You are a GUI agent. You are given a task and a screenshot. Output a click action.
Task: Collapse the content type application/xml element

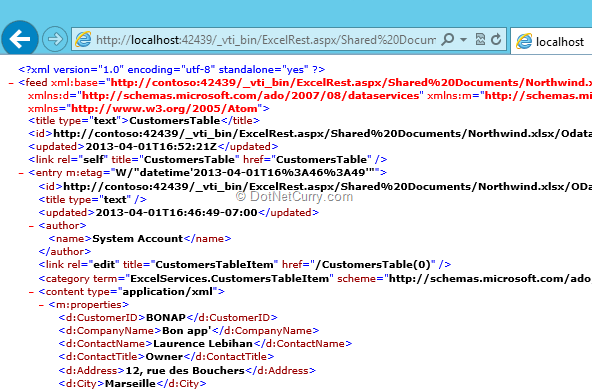click(31, 292)
